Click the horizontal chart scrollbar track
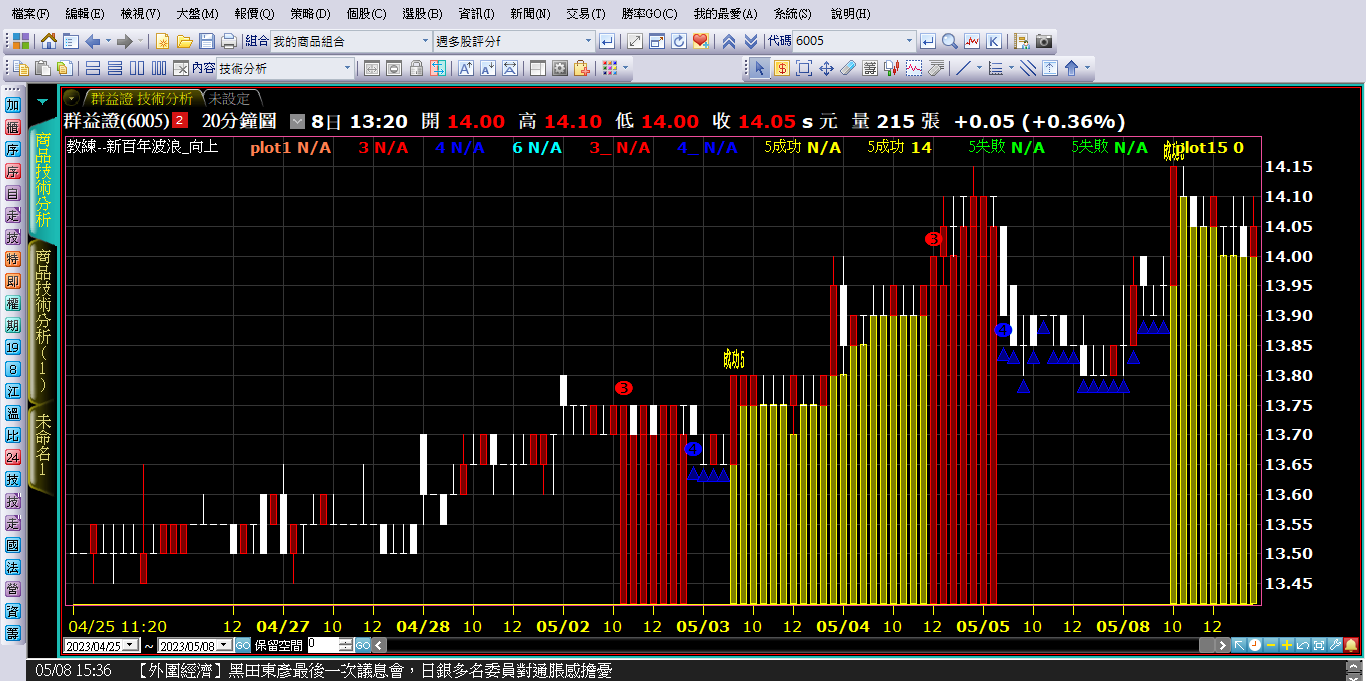The height and width of the screenshot is (681, 1366). coord(800,645)
